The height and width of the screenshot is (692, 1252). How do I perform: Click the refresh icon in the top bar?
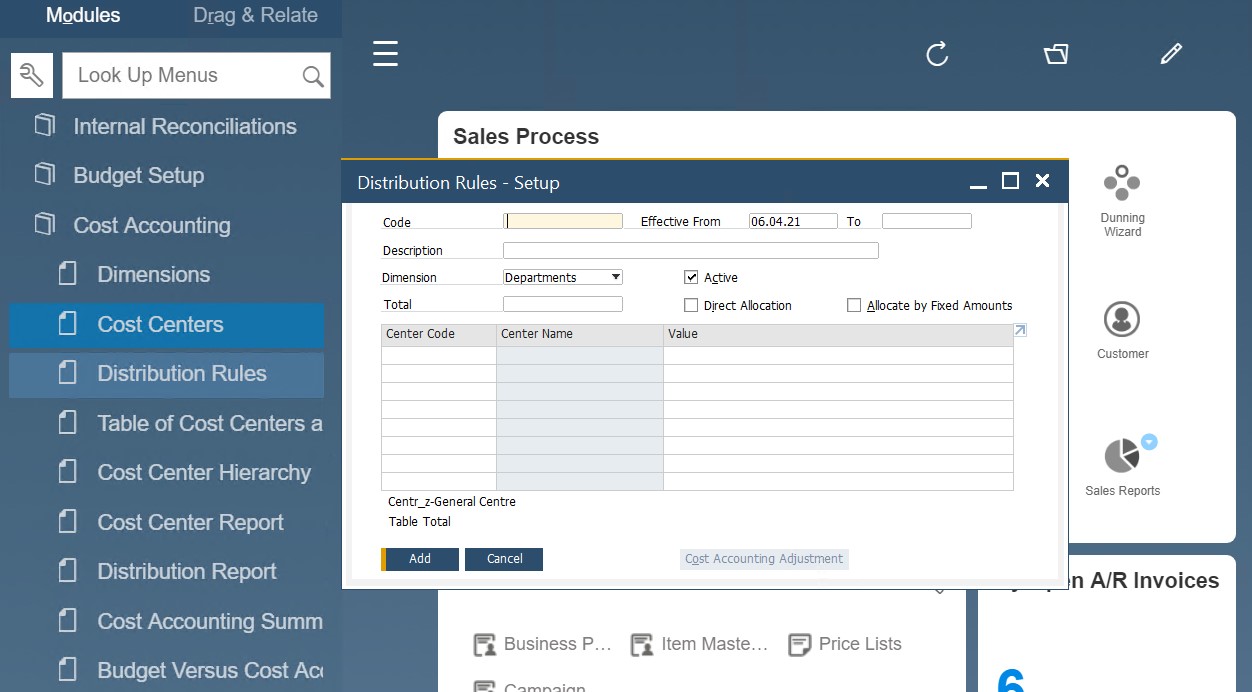click(937, 54)
